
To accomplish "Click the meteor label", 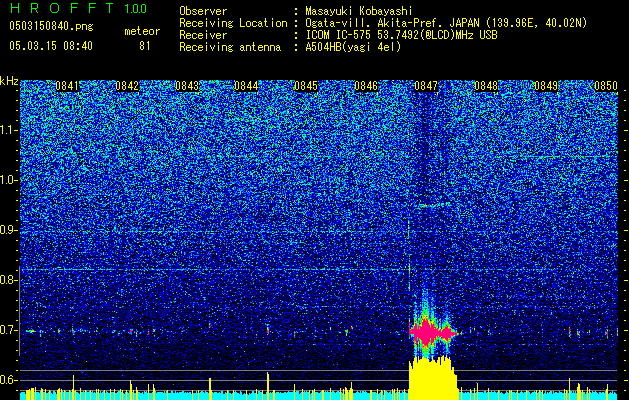I will click(x=142, y=31).
